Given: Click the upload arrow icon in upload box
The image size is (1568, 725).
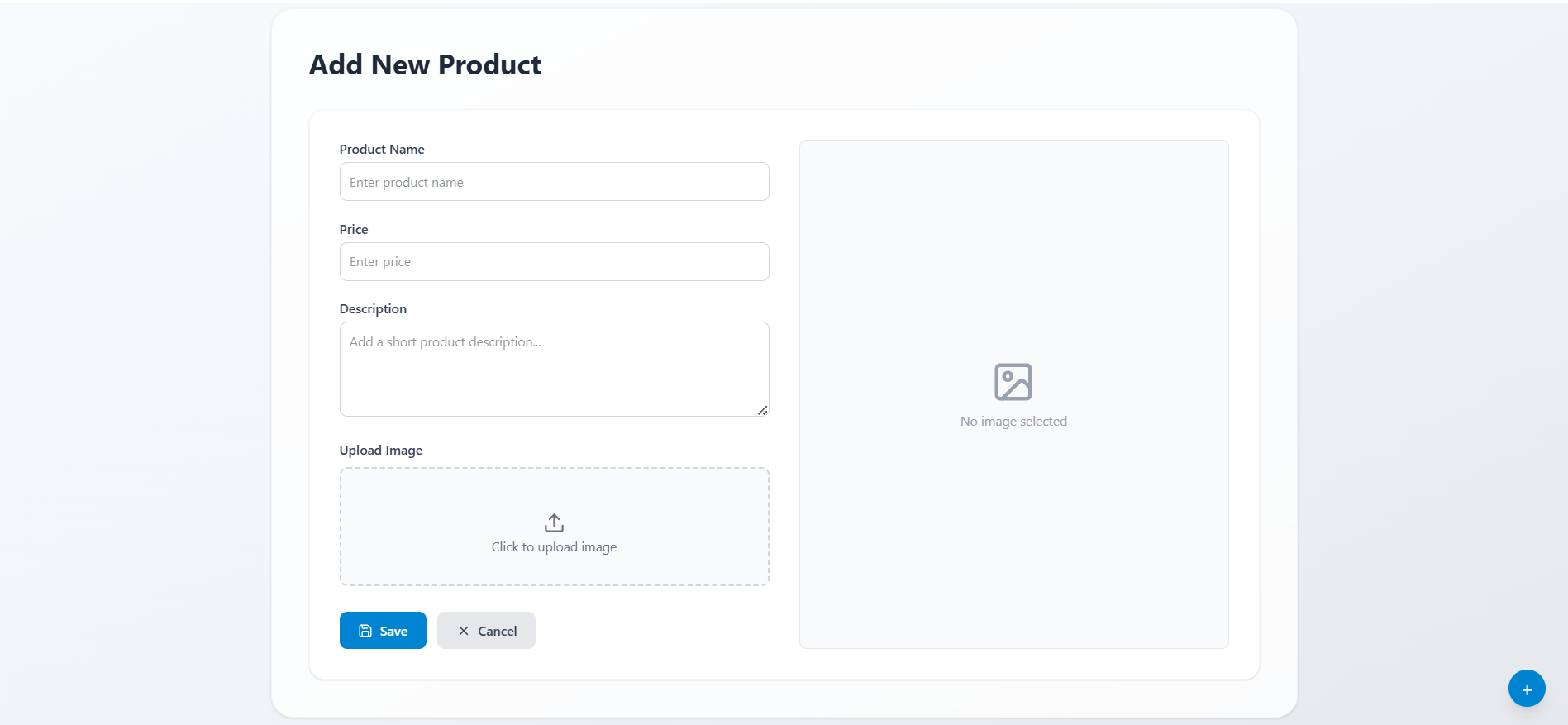Looking at the screenshot, I should (x=553, y=522).
